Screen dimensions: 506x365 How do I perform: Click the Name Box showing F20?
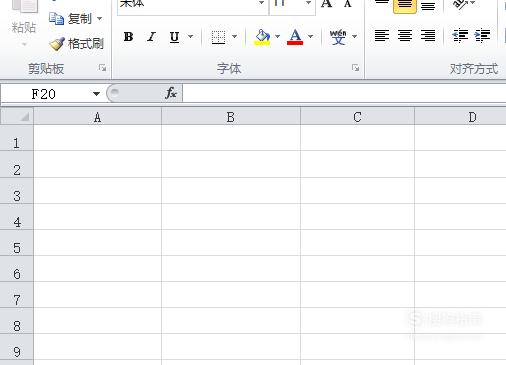pos(43,94)
